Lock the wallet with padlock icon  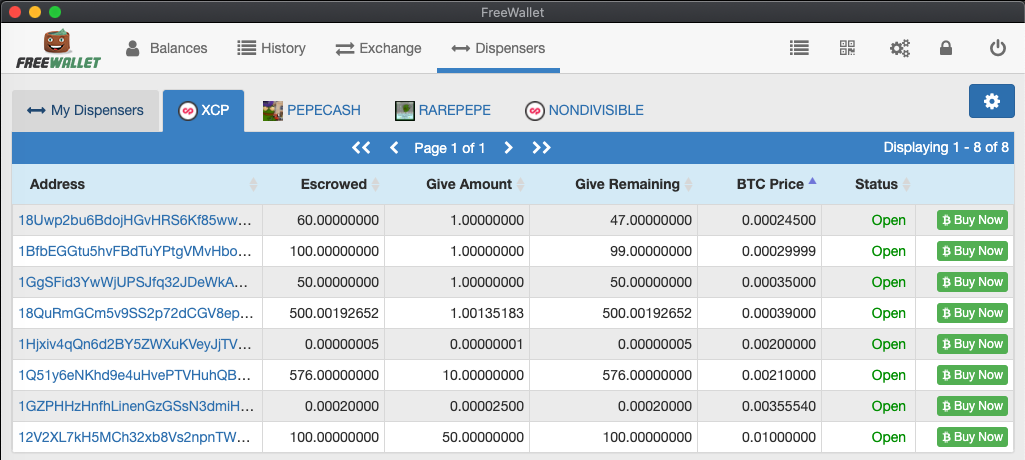click(945, 48)
